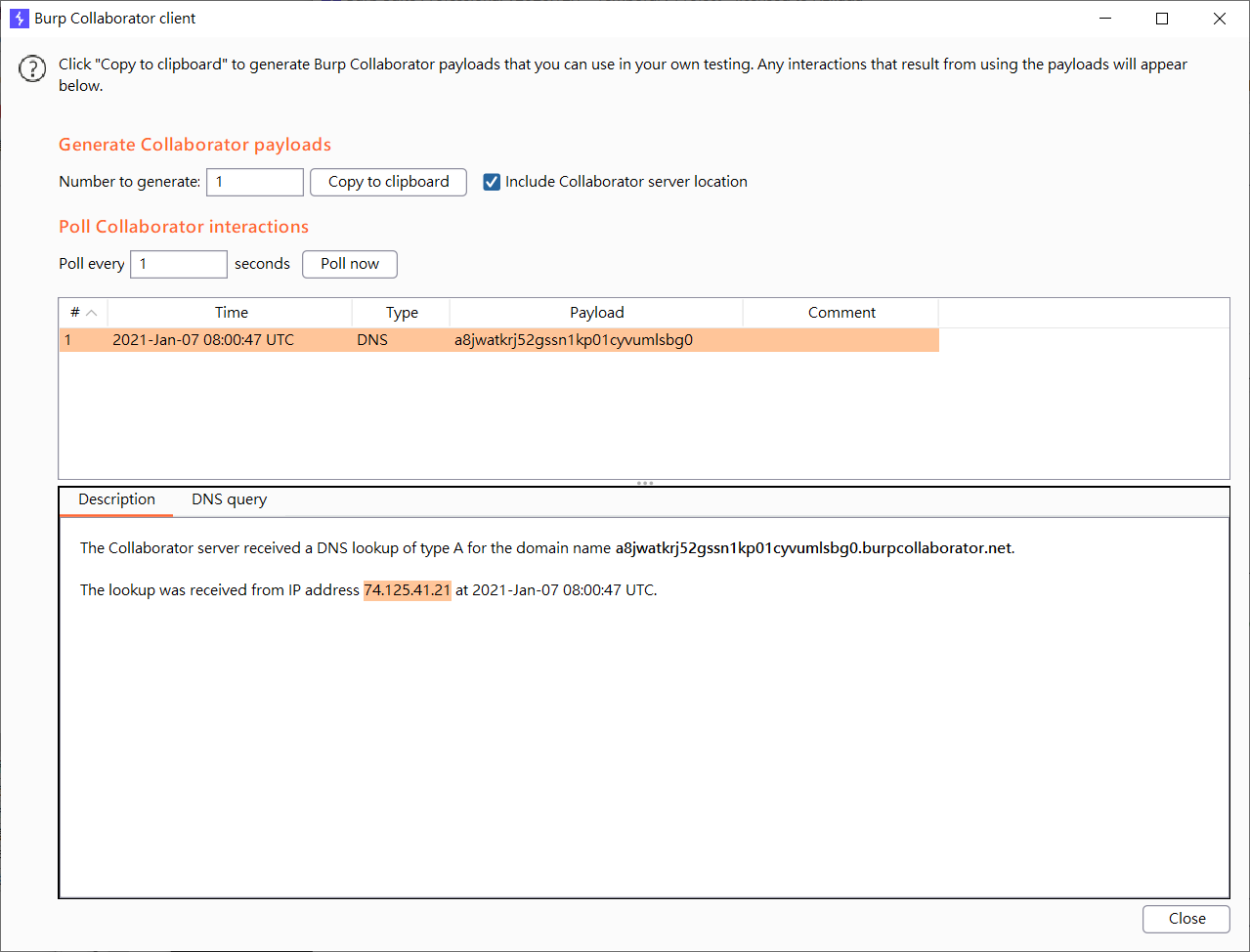Switch to the Description tab
1250x952 pixels.
tap(116, 500)
